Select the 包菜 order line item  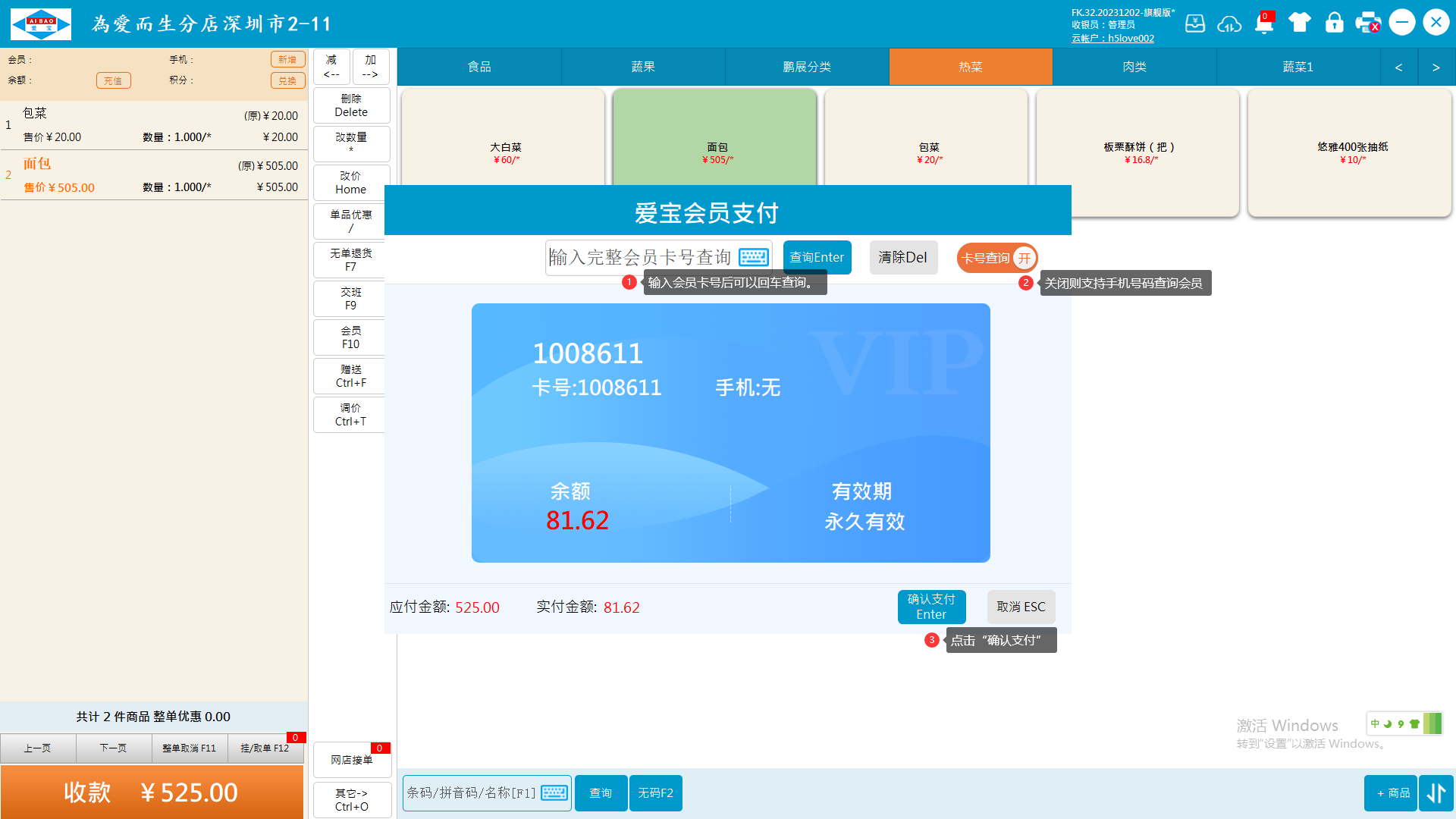click(x=153, y=125)
